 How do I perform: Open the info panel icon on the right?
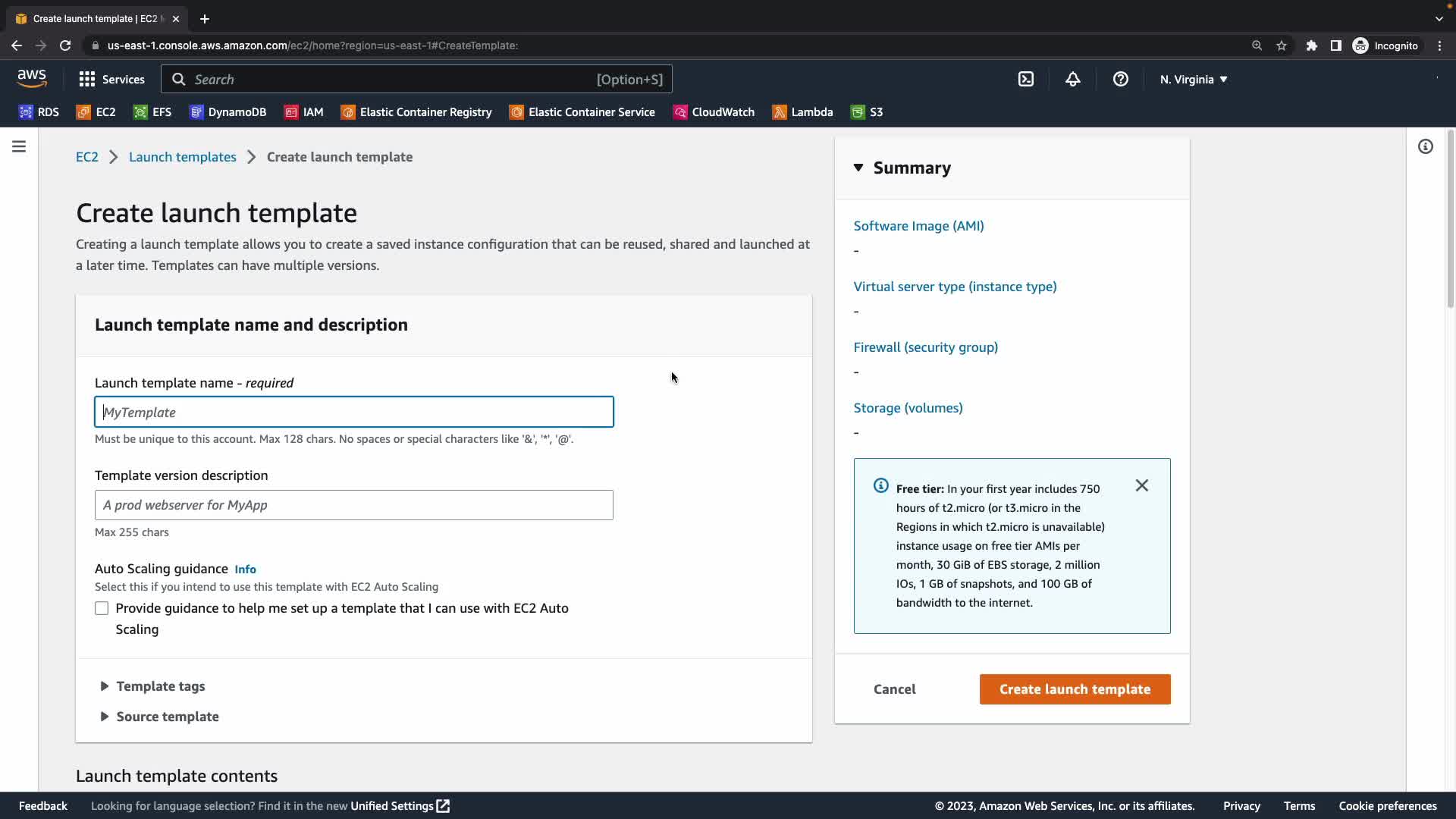tap(1425, 146)
